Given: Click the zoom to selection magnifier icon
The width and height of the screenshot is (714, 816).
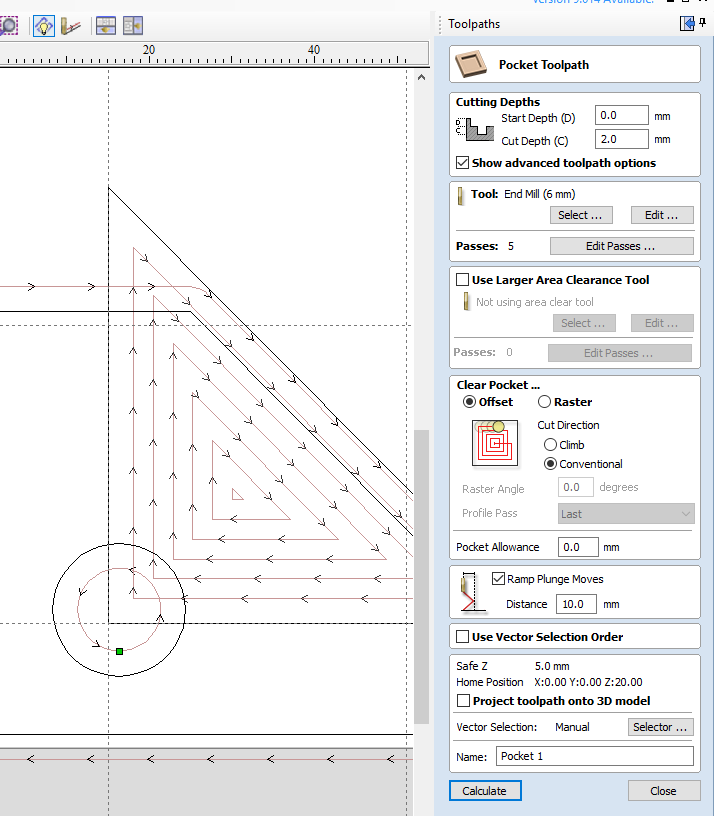Looking at the screenshot, I should [7, 25].
